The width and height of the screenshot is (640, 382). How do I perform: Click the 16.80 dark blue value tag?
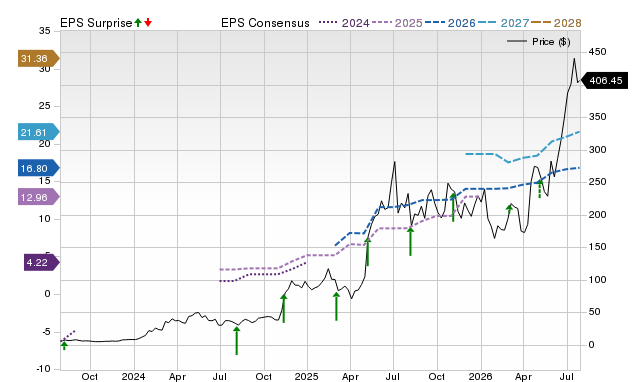tap(38, 168)
